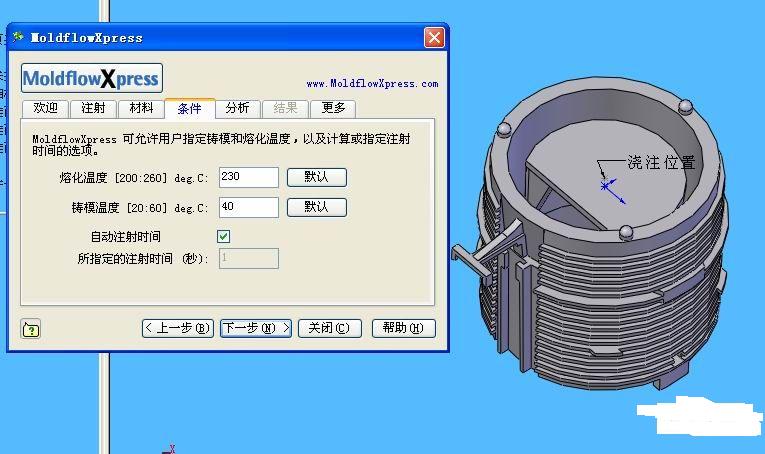Open the 更多 tab
This screenshot has width=765, height=454.
[x=333, y=108]
